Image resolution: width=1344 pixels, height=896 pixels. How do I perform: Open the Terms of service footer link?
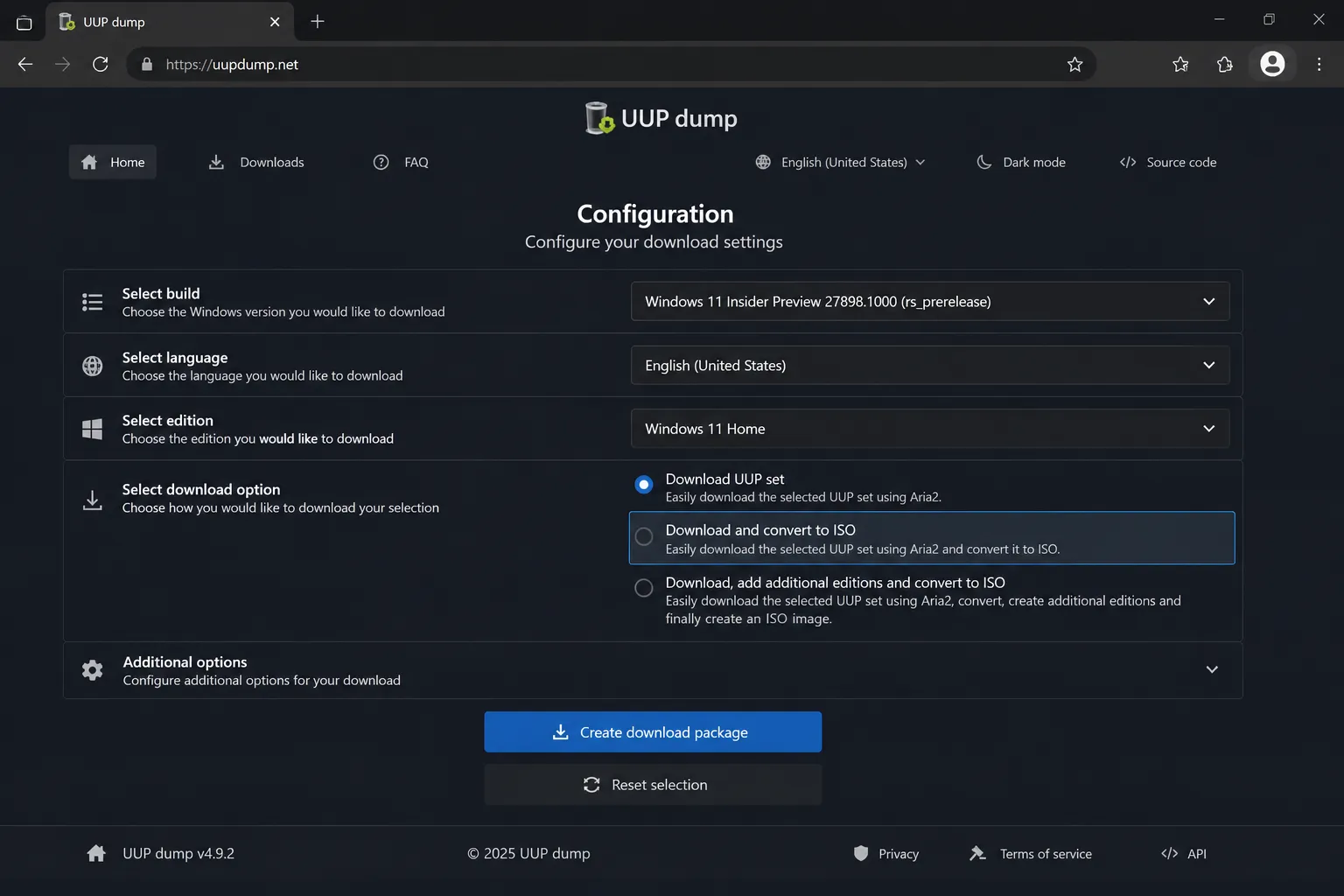click(x=1031, y=853)
